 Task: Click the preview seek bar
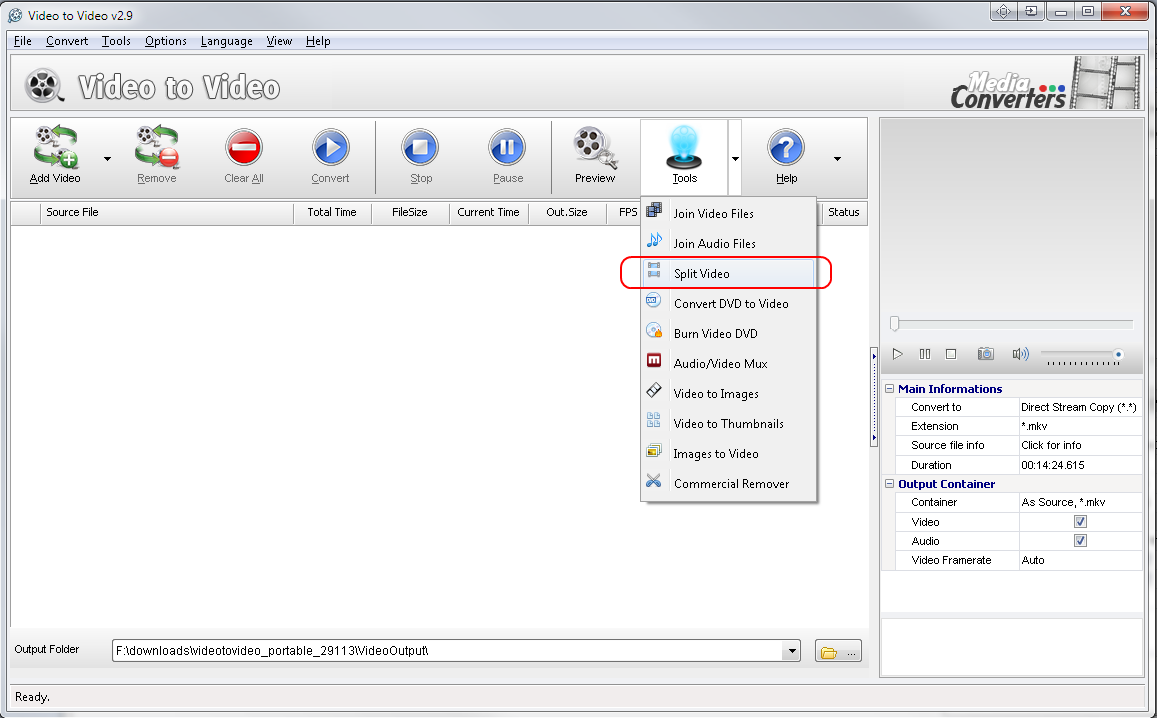tap(1012, 324)
